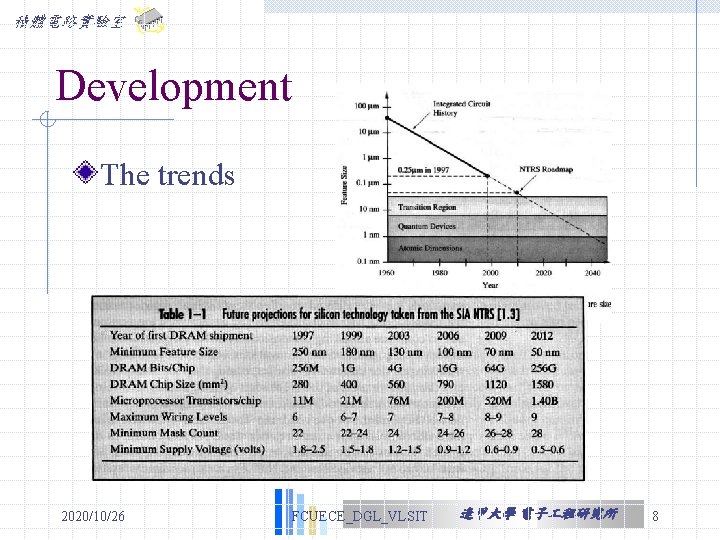
Task: Click the '200M' transistors cell
Action: coord(450,401)
